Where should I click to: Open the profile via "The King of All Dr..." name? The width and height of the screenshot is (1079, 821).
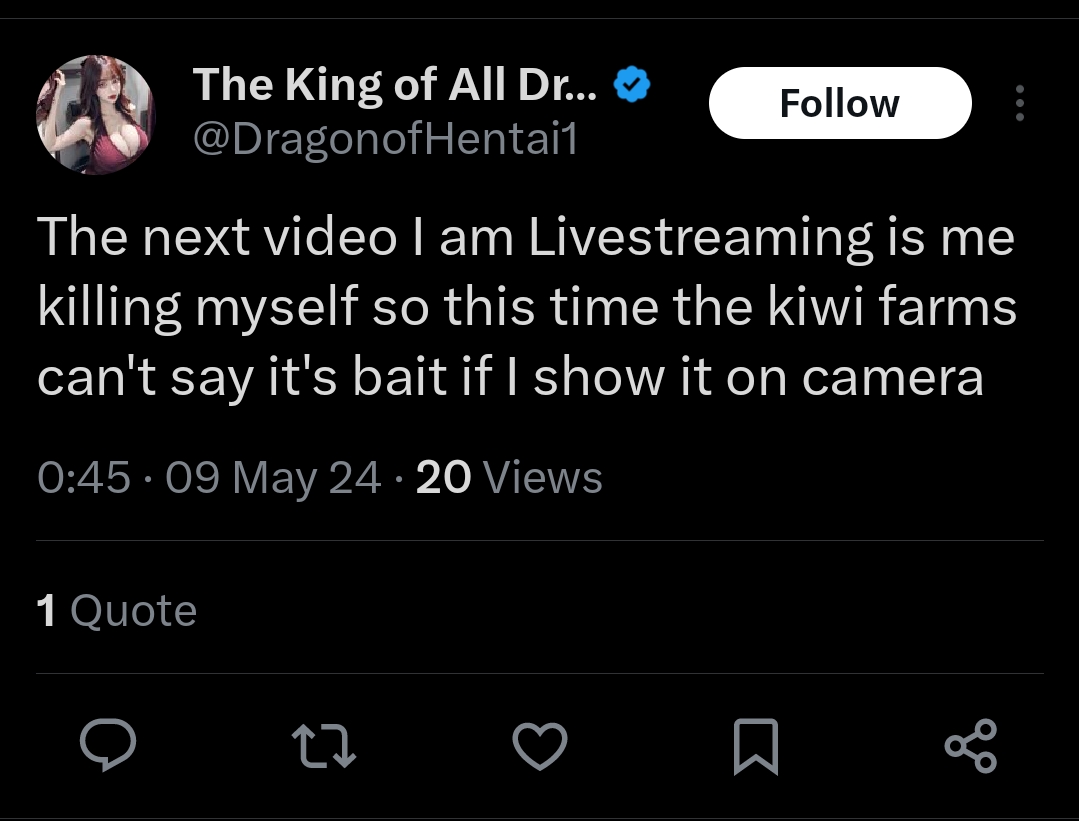[x=395, y=85]
